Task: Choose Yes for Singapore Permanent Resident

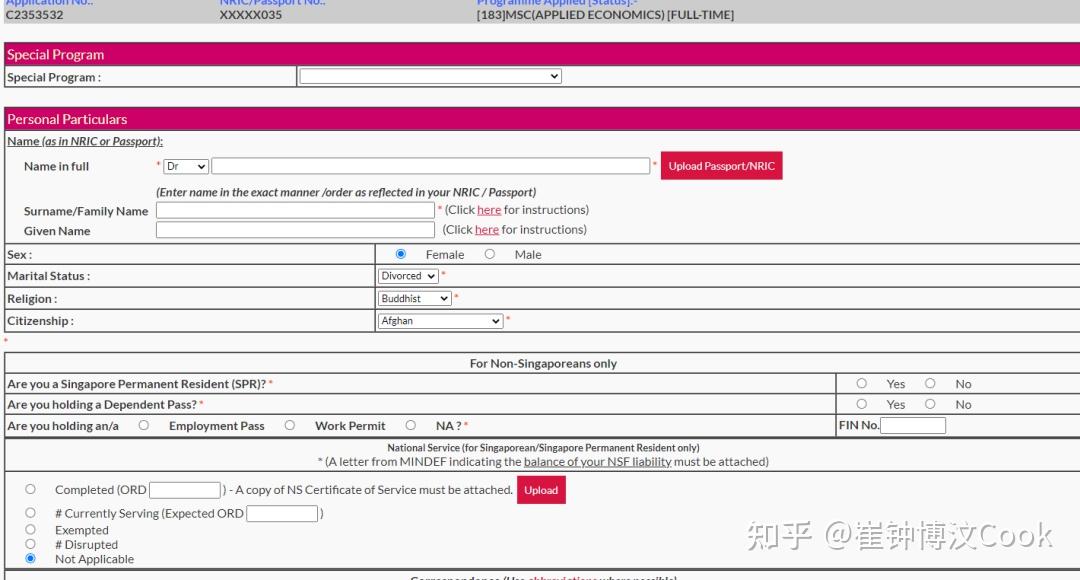Action: click(x=862, y=384)
